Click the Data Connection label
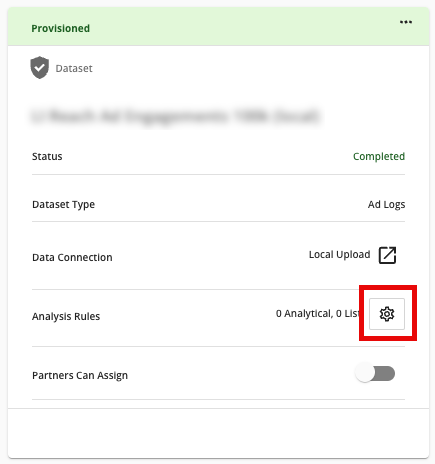435x464 pixels. (72, 257)
